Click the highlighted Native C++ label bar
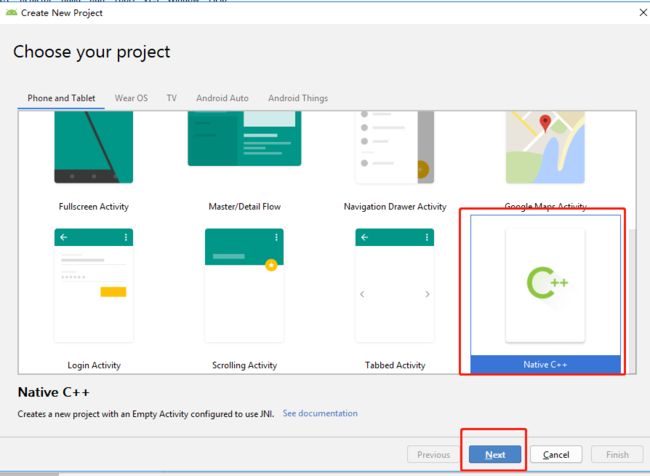This screenshot has width=650, height=476. pos(546,364)
